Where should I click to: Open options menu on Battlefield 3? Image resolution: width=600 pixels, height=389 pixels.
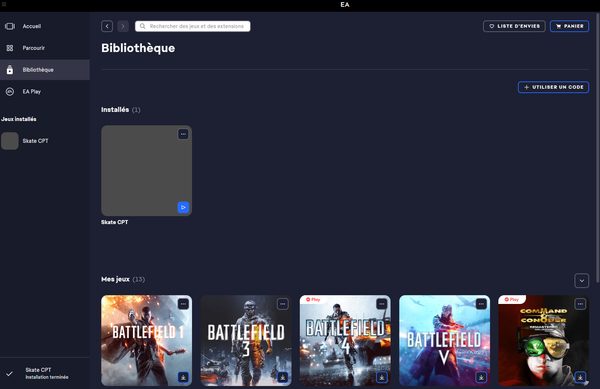pos(282,304)
